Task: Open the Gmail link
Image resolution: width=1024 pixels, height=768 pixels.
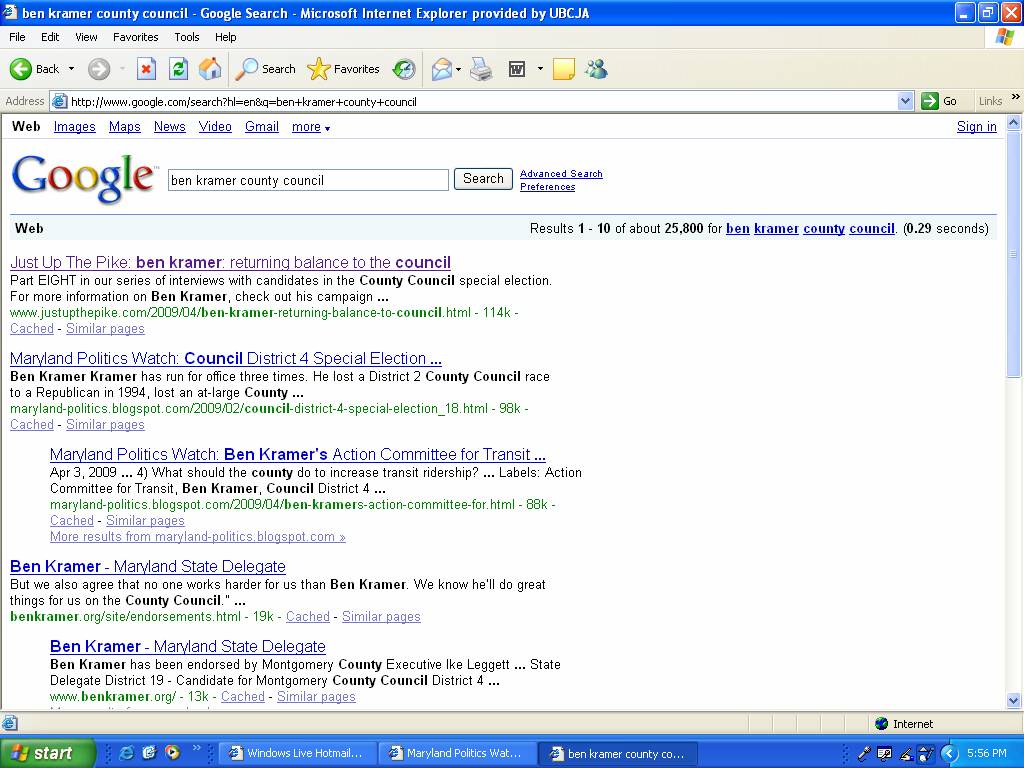Action: coord(262,127)
